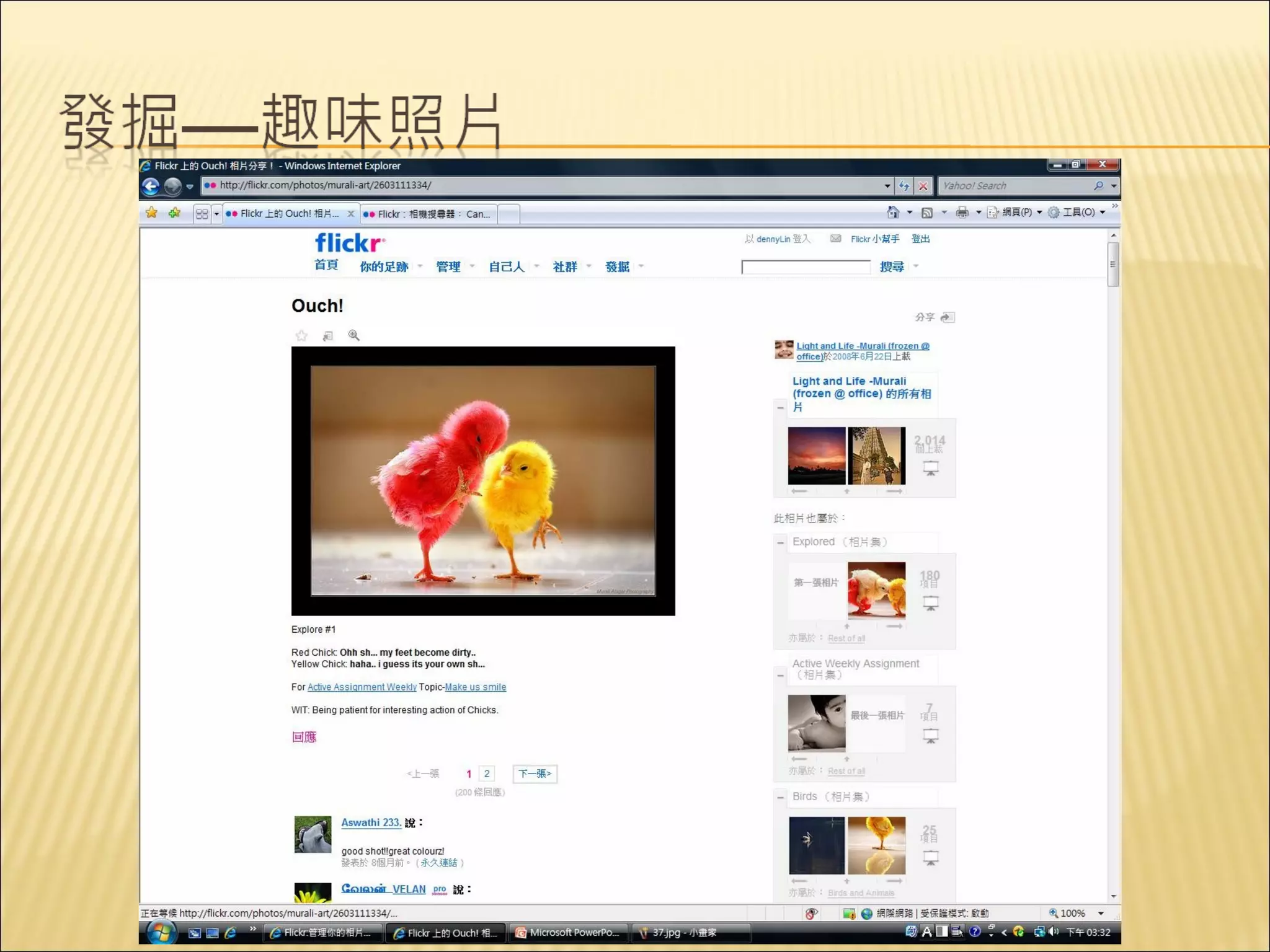1270x952 pixels.
Task: Click the magnifier zoom icon above photo
Action: pyautogui.click(x=353, y=335)
